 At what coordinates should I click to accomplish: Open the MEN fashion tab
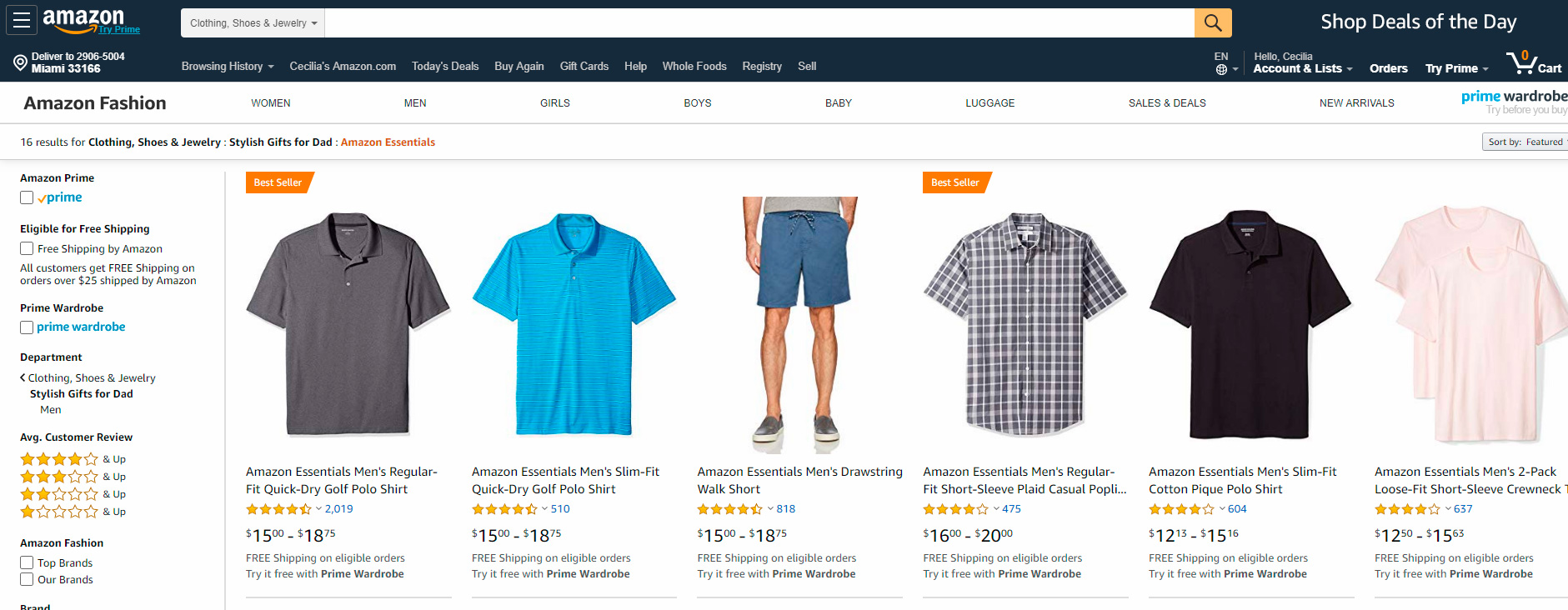[x=415, y=103]
